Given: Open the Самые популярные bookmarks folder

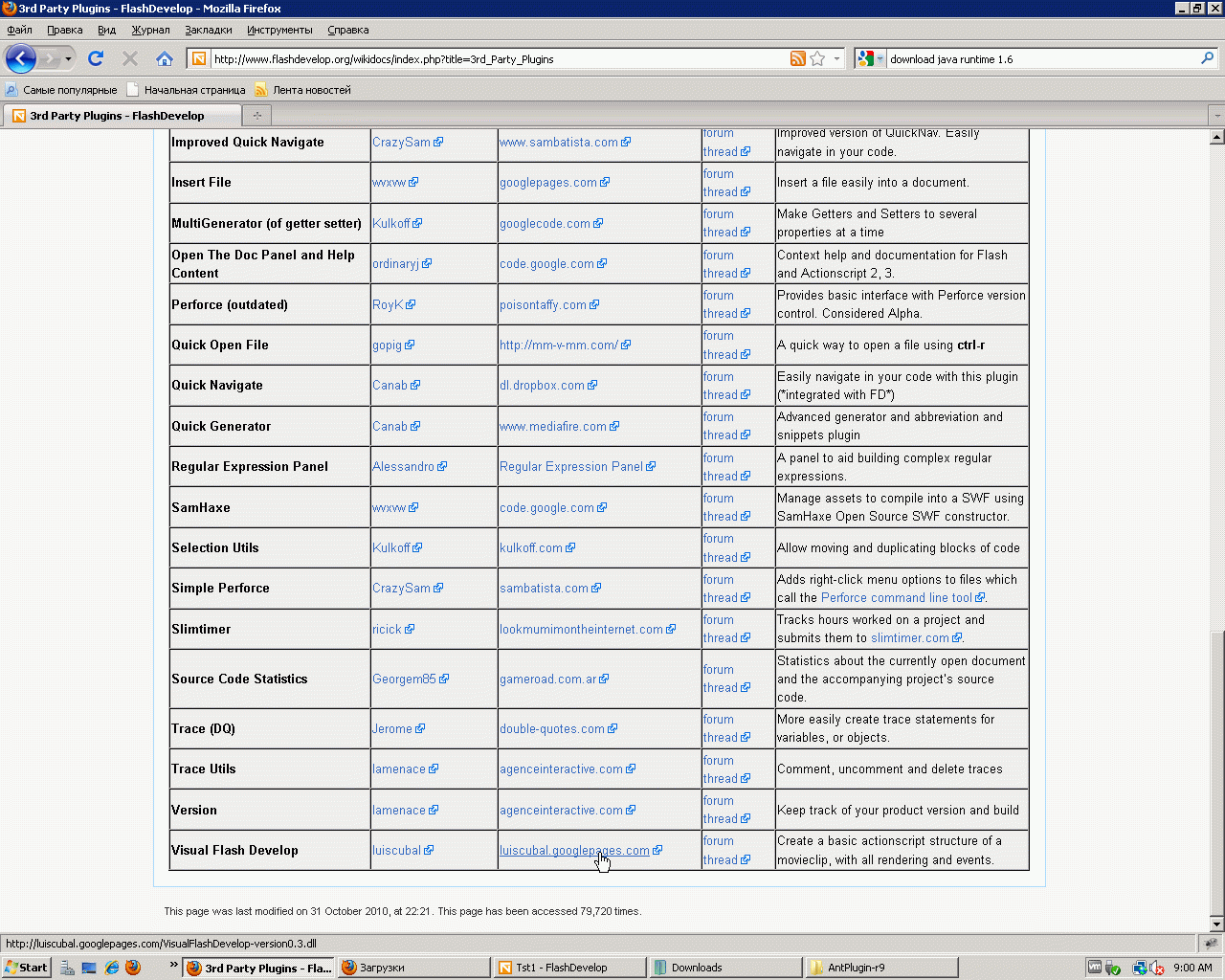Looking at the screenshot, I should [x=61, y=90].
